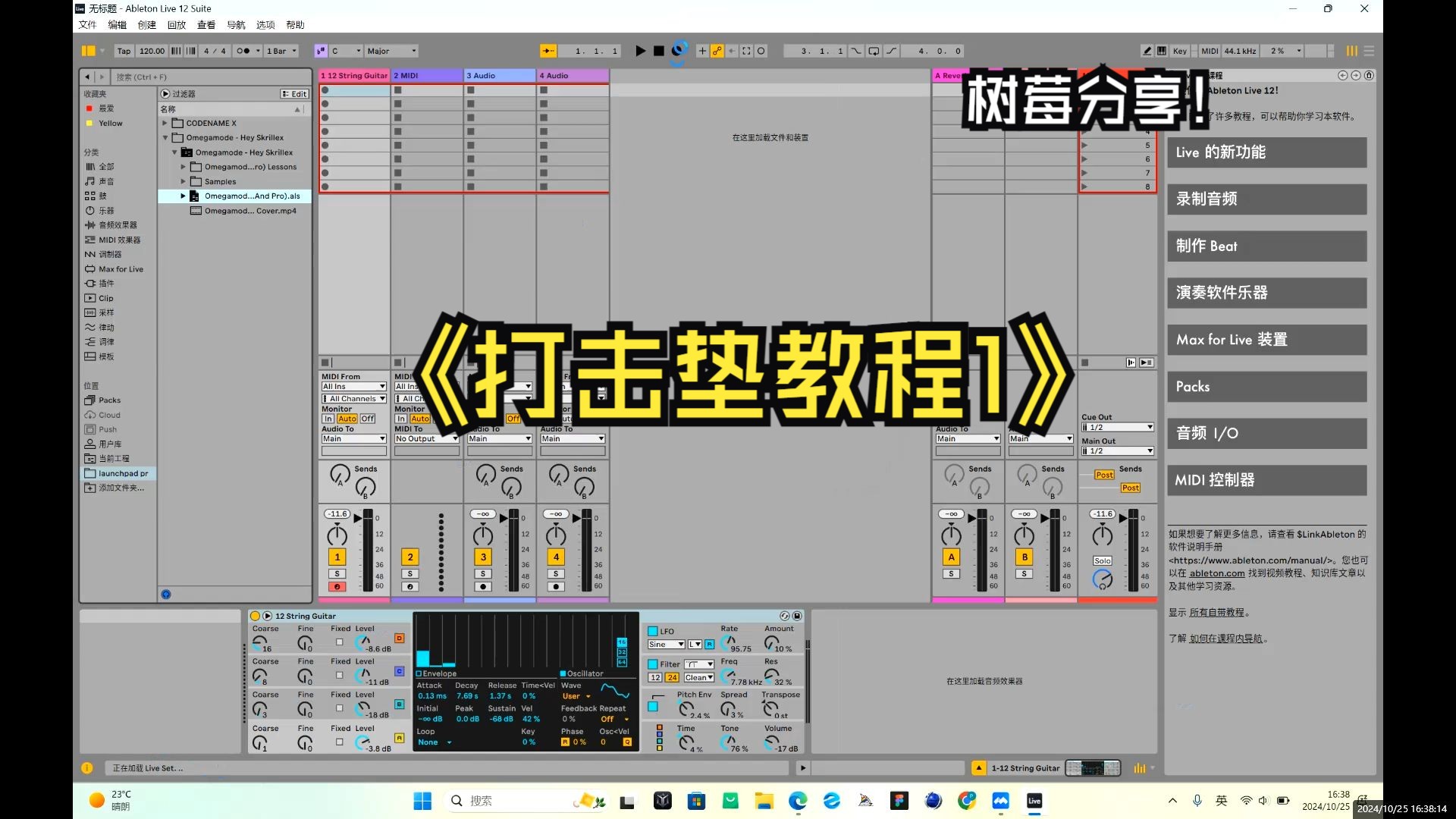Toggle Follow playback arrow button
This screenshot has width=1456, height=819.
click(548, 51)
